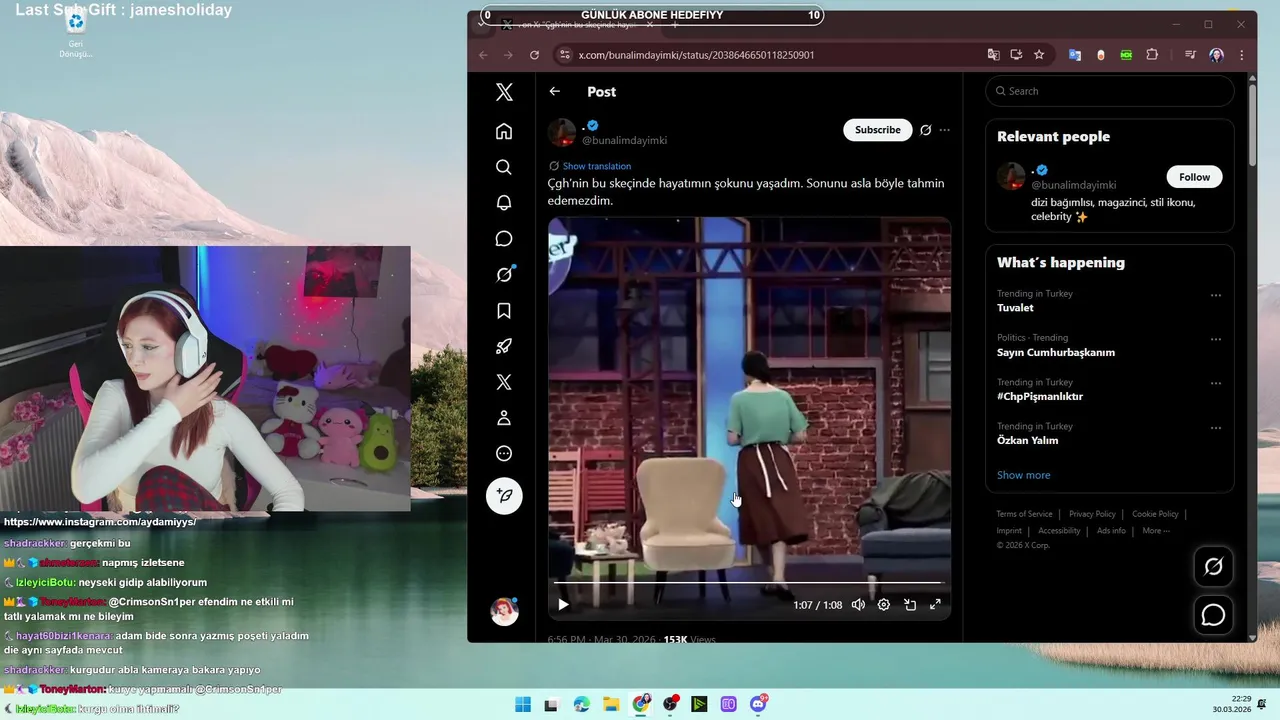
Task: Toggle video fullscreen
Action: (x=935, y=604)
